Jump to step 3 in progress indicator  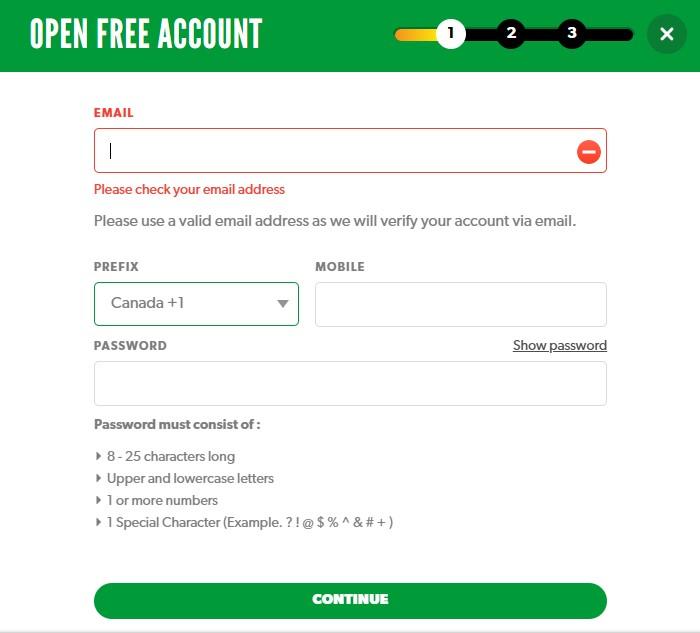pos(572,34)
